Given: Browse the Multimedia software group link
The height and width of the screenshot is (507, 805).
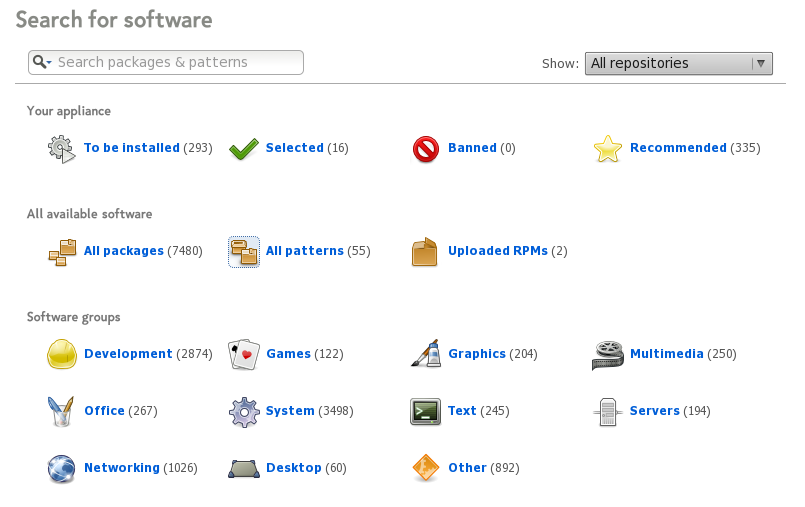Looking at the screenshot, I should point(667,354).
